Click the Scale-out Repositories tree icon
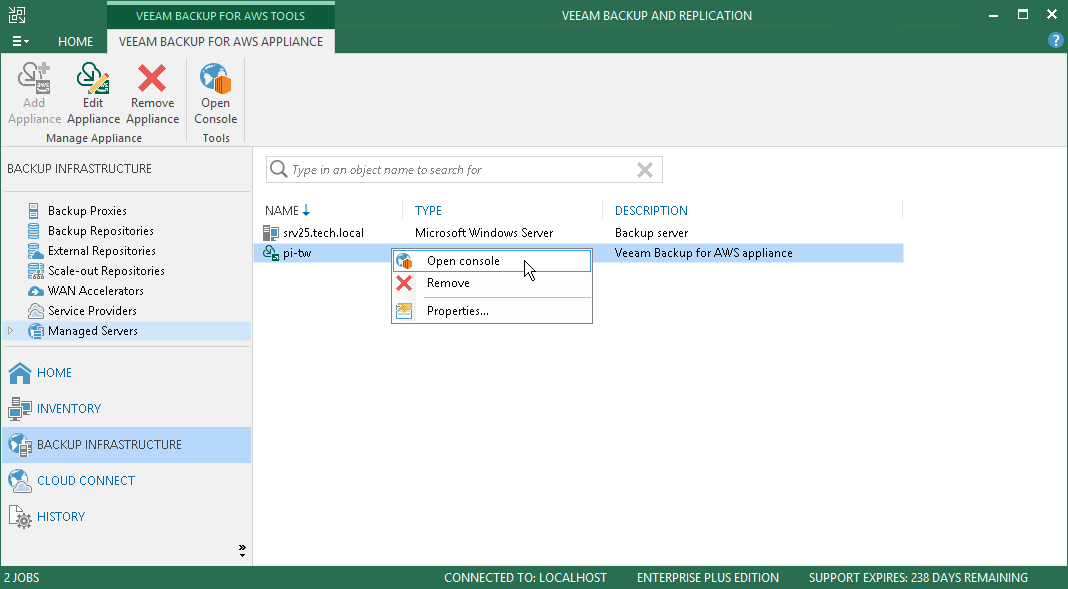 click(35, 271)
